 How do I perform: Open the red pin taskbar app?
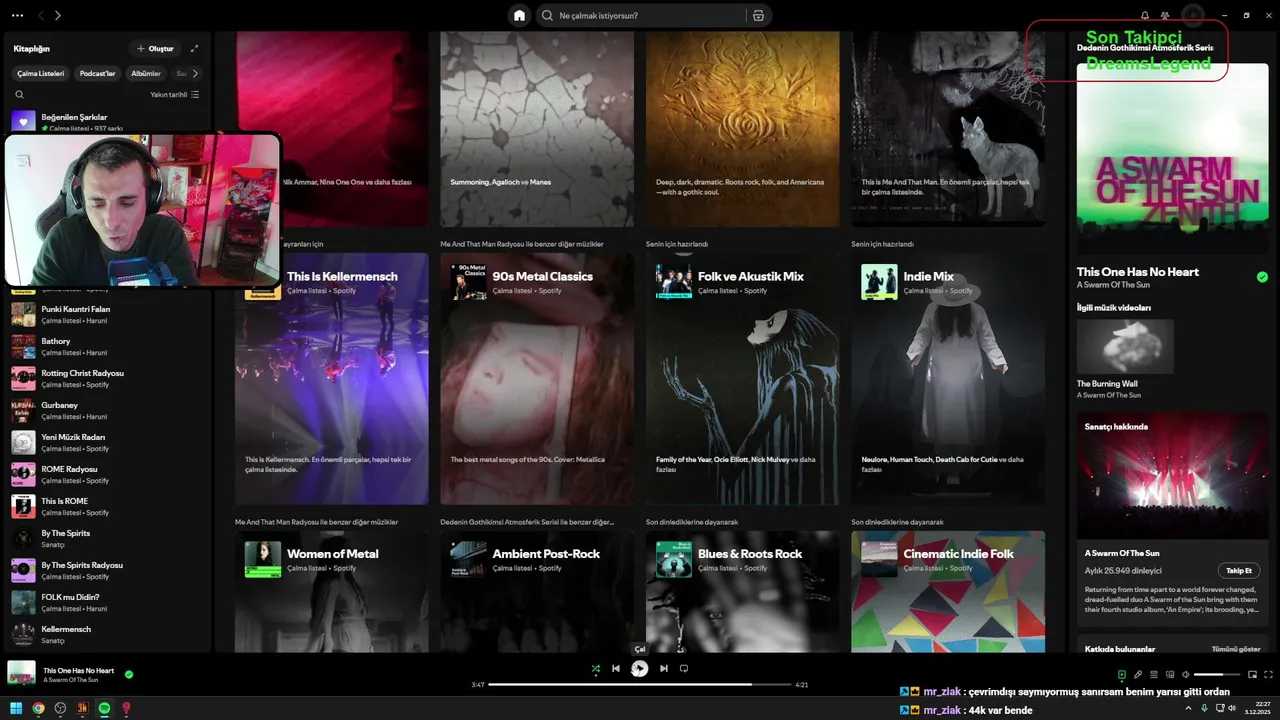(126, 708)
